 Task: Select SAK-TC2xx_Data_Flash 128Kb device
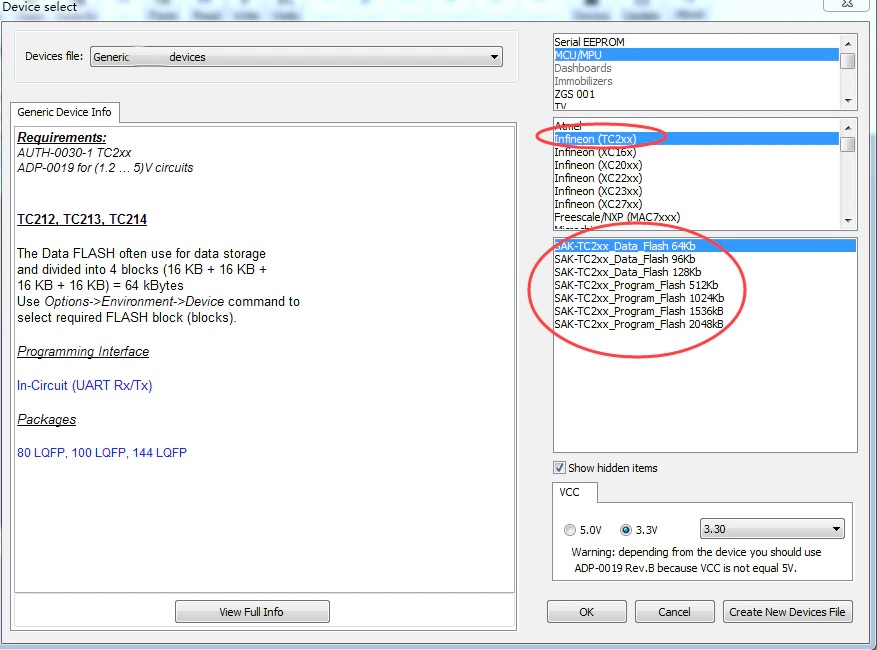705,272
